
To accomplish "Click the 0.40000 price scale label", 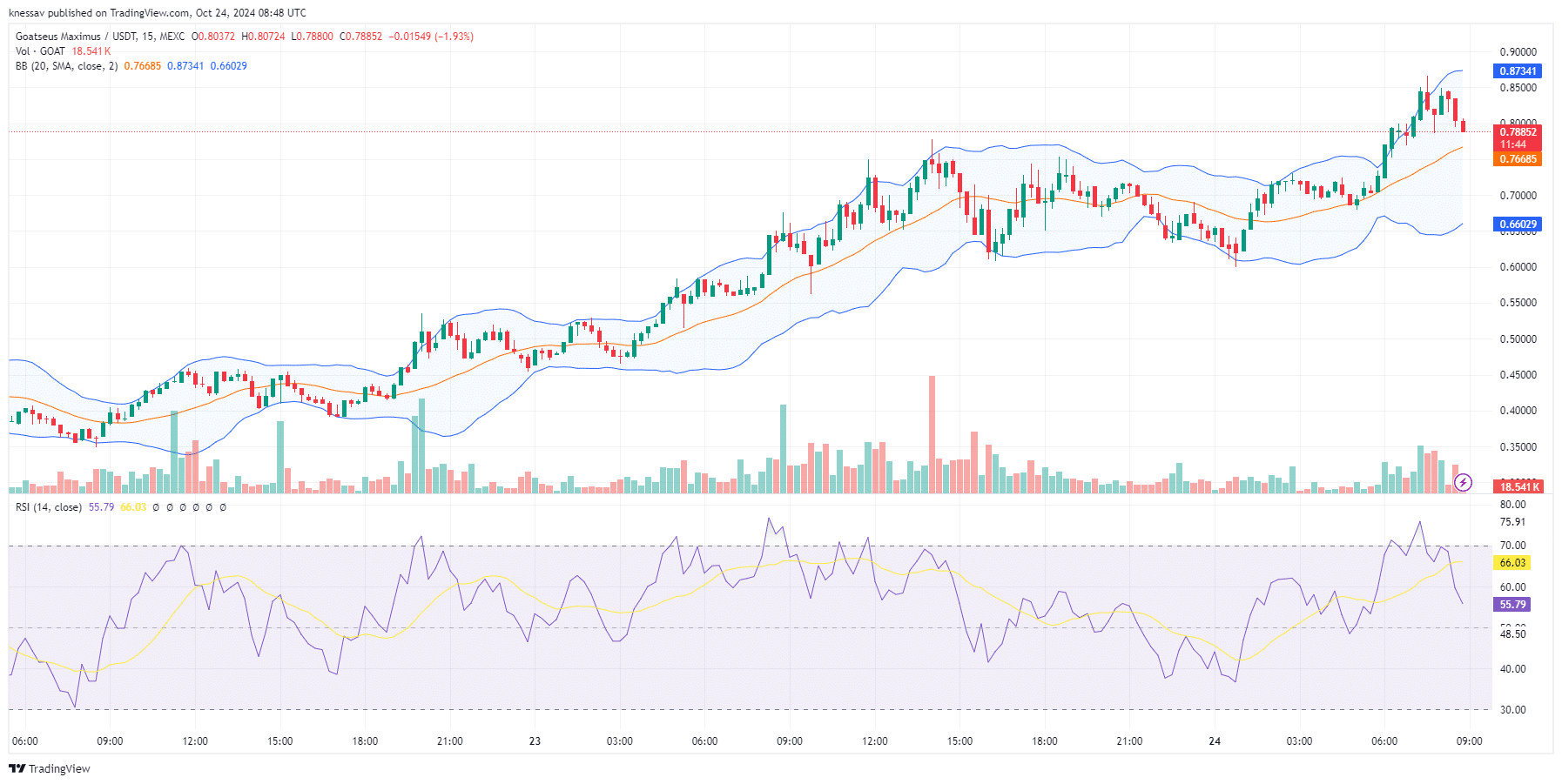I will coord(1518,411).
